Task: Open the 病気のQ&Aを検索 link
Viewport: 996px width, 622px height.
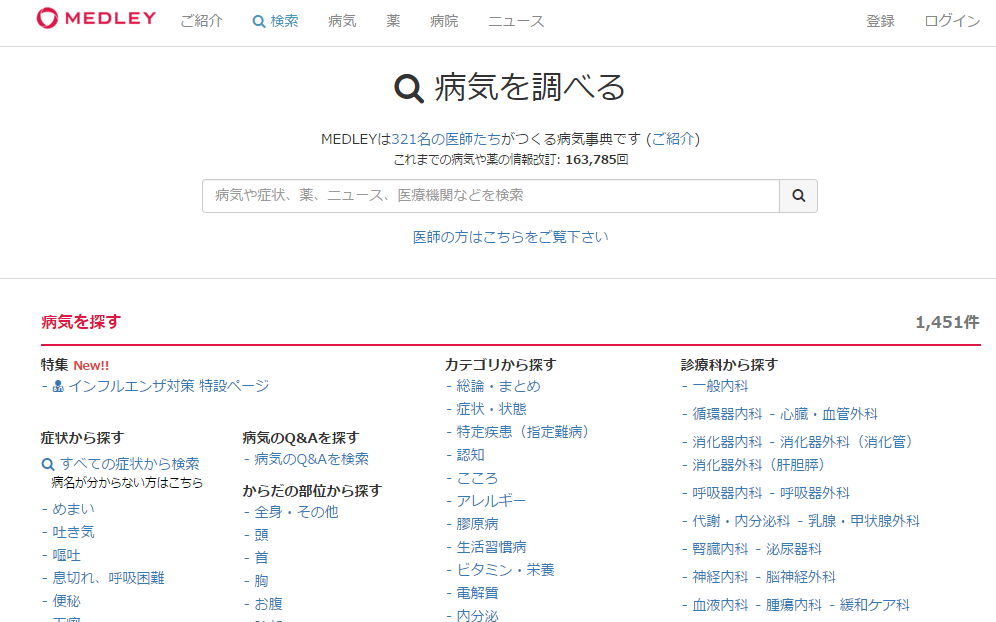Action: coord(311,459)
